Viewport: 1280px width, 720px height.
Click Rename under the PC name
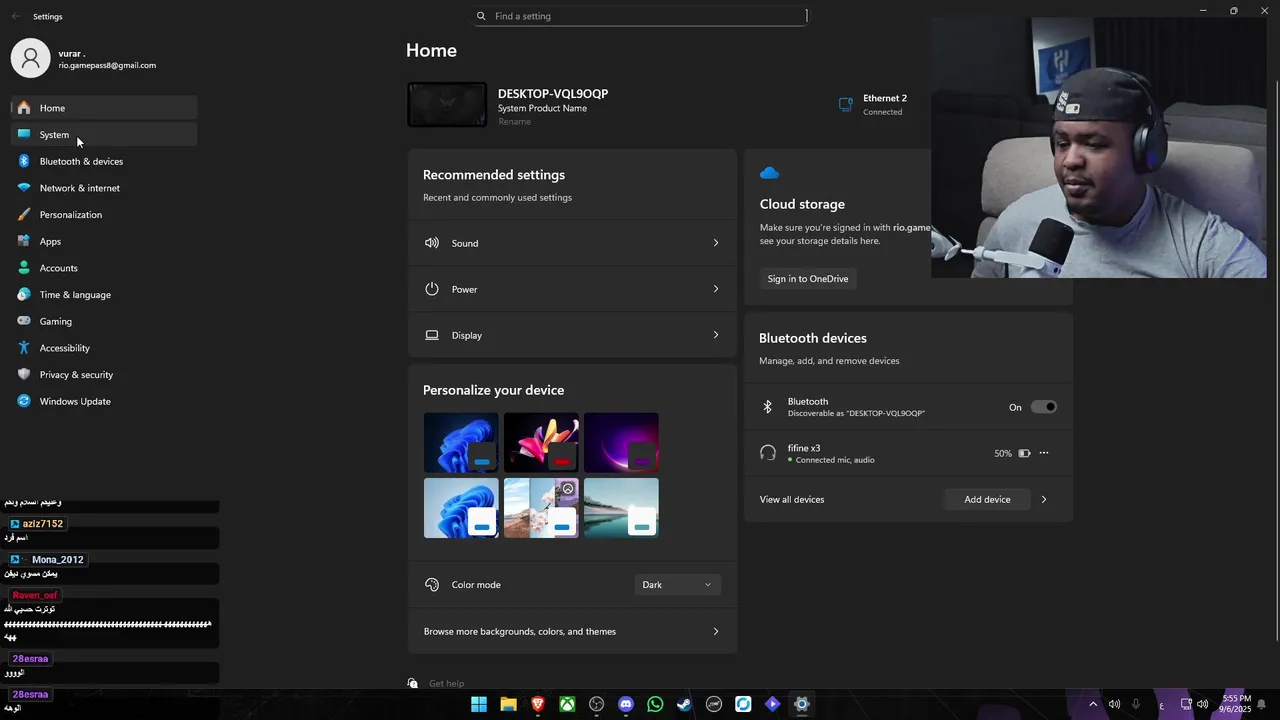click(x=514, y=122)
